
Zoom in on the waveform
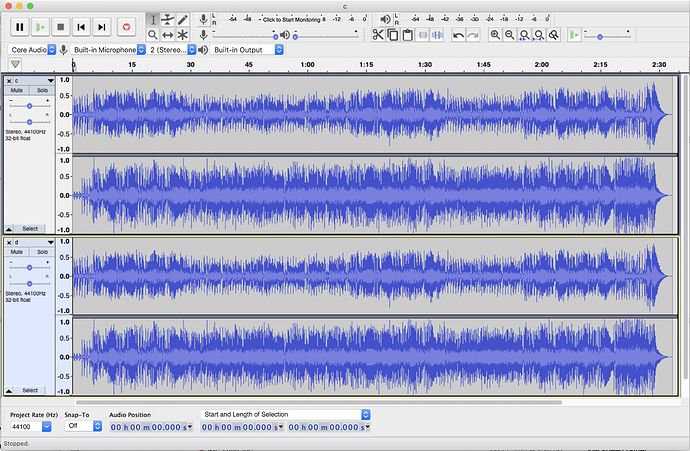click(x=495, y=35)
